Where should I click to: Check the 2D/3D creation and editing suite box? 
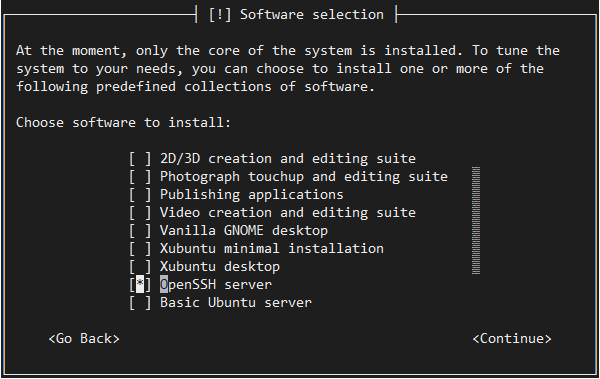(140, 158)
